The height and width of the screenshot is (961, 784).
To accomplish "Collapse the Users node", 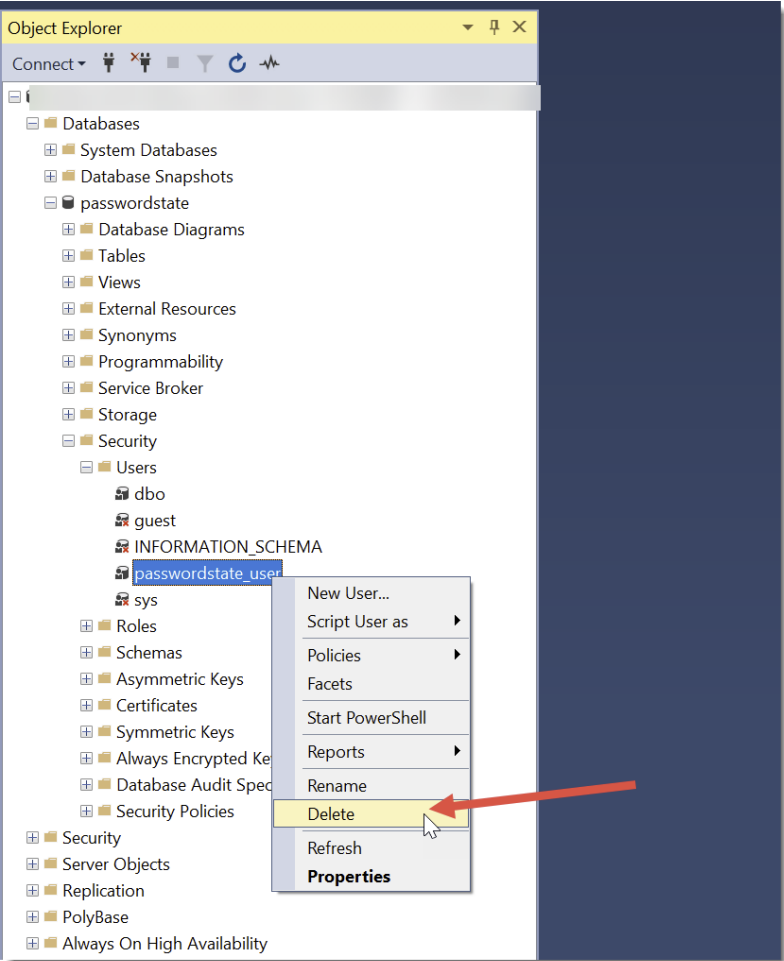I will (x=86, y=467).
